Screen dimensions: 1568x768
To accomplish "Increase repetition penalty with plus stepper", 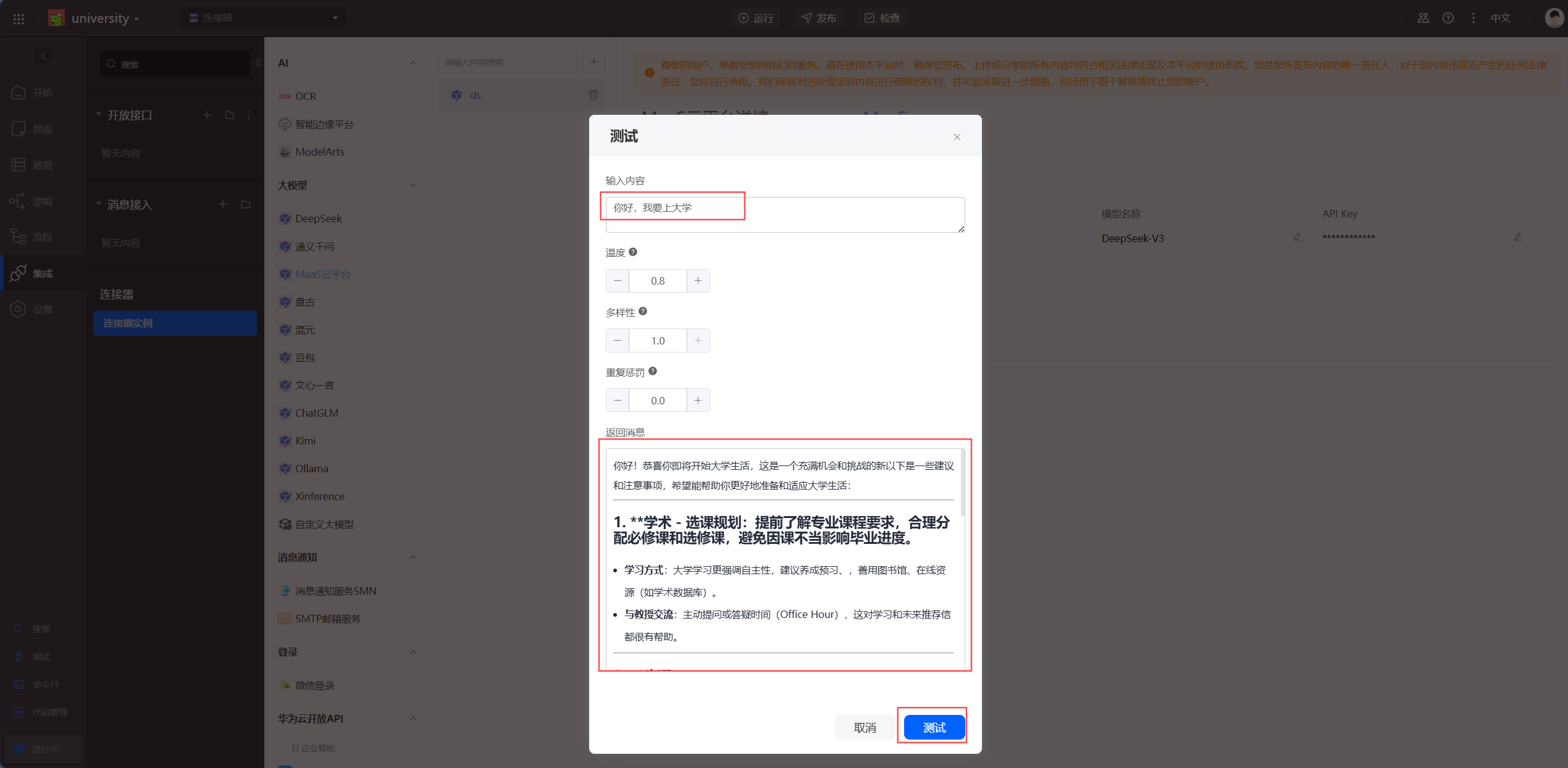I will click(698, 401).
